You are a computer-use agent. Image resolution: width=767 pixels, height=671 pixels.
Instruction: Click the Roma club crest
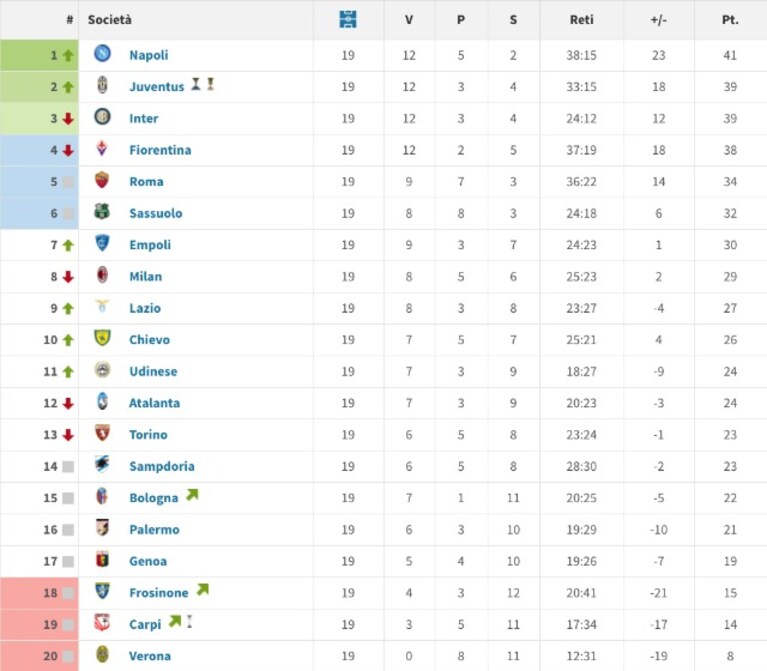click(x=102, y=179)
